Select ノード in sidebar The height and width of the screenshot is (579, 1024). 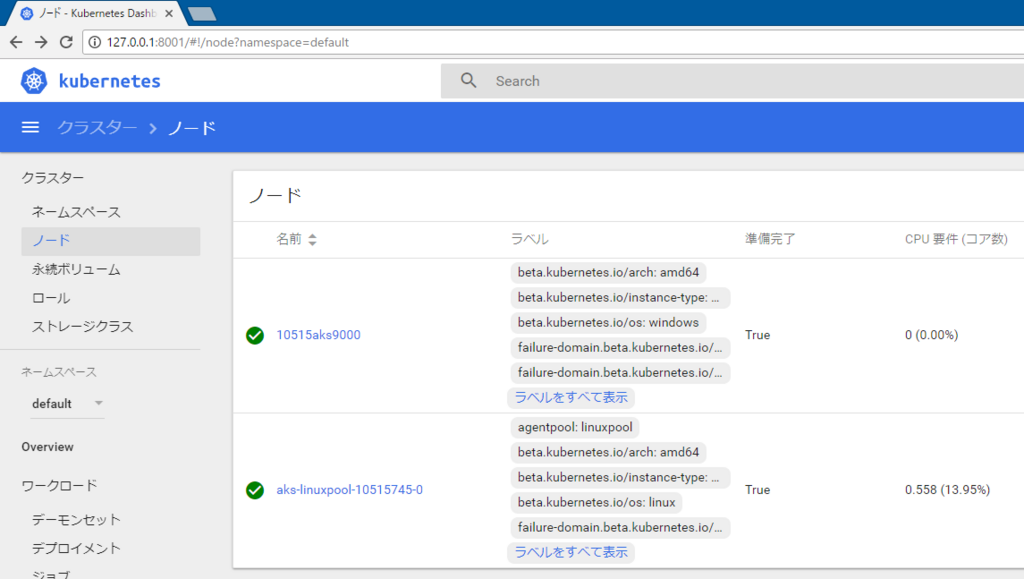click(x=110, y=241)
